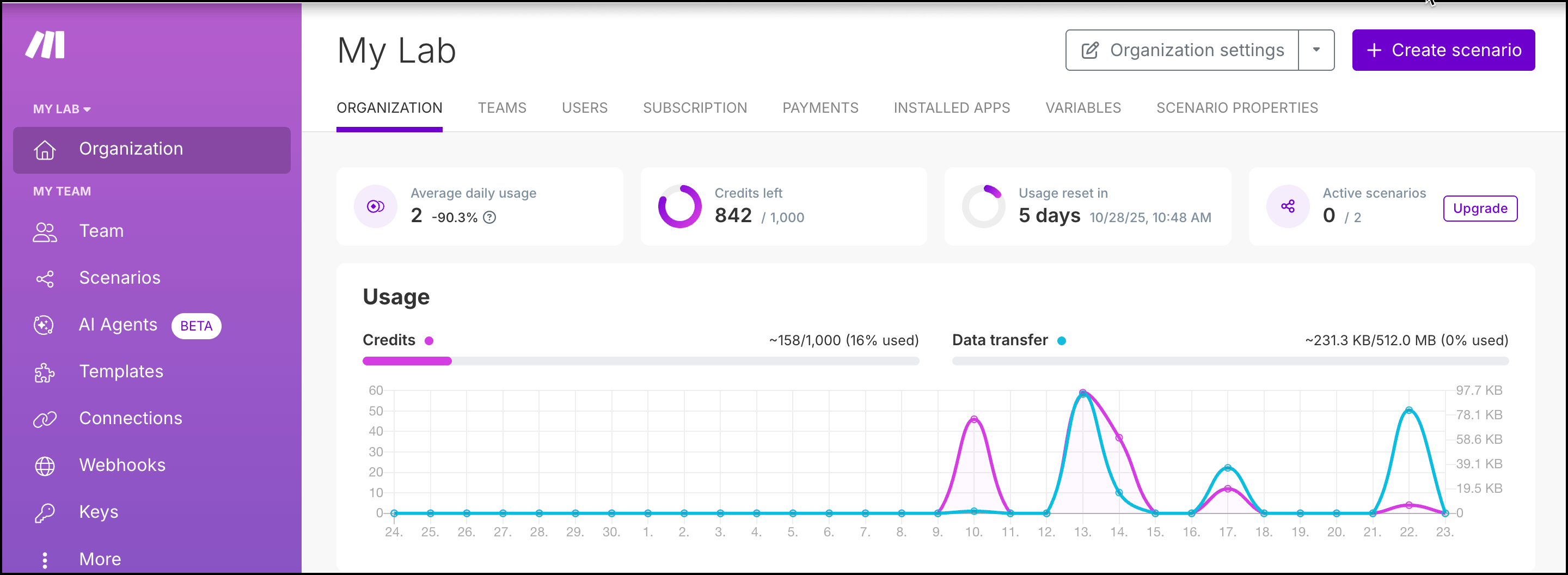Open the Organization settings dropdown arrow
The height and width of the screenshot is (575, 1568).
pos(1316,50)
